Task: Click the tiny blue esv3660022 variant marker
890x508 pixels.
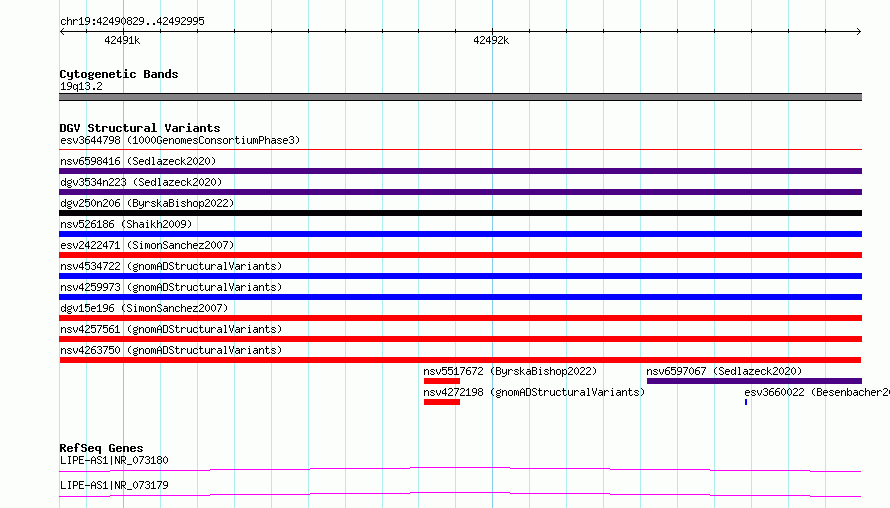Action: tap(746, 402)
